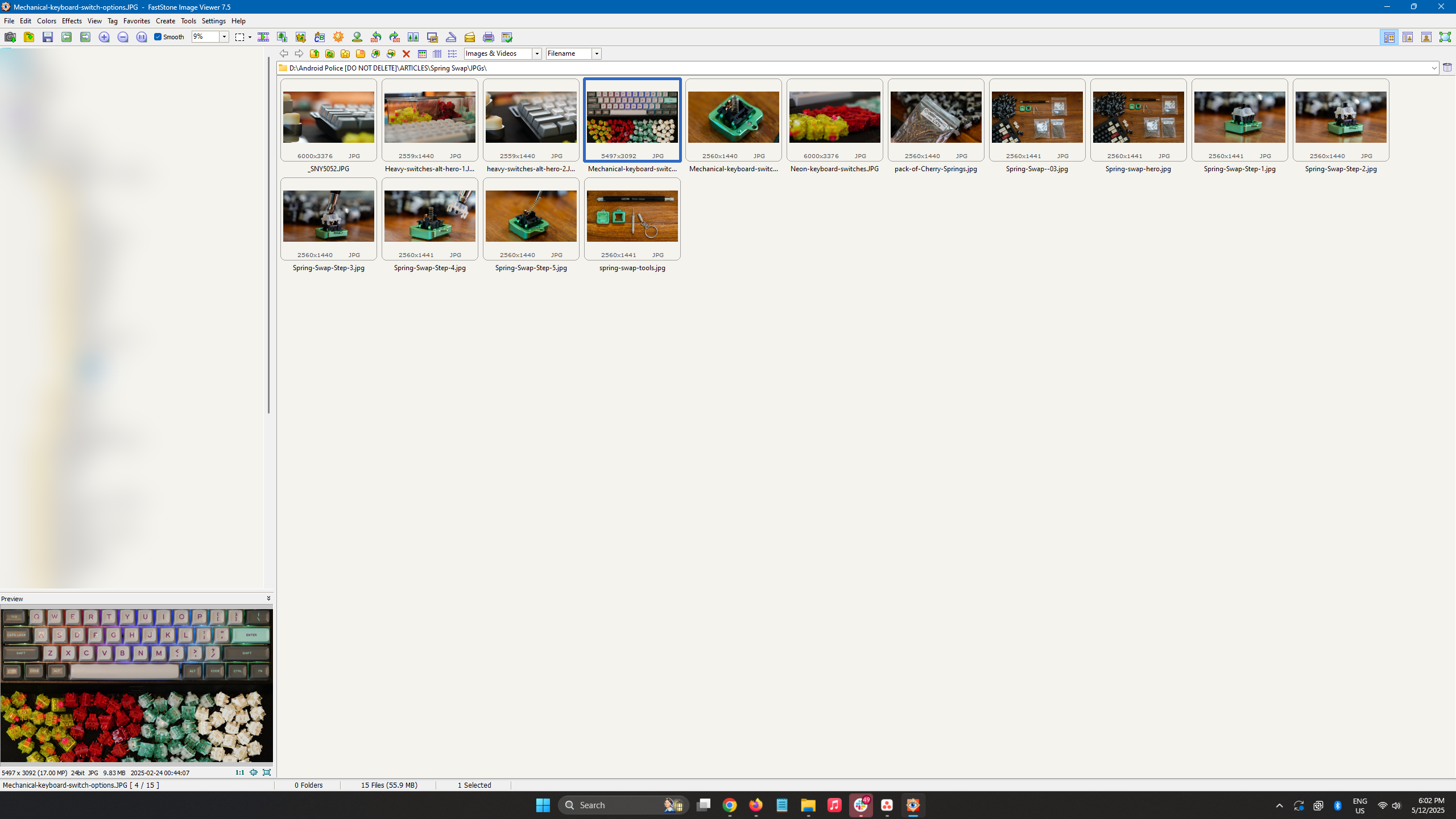1456x819 pixels.
Task: Collapse the Preview panel using its arrow
Action: [268, 598]
